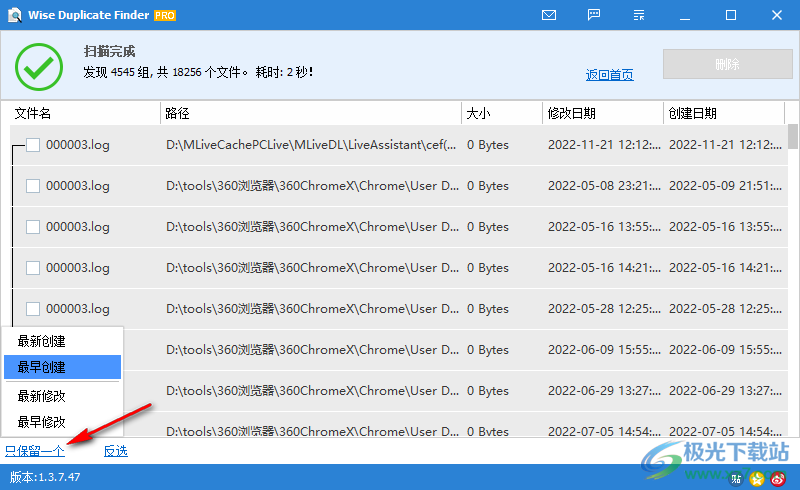Click the Weibo icon in status bar

click(x=778, y=478)
